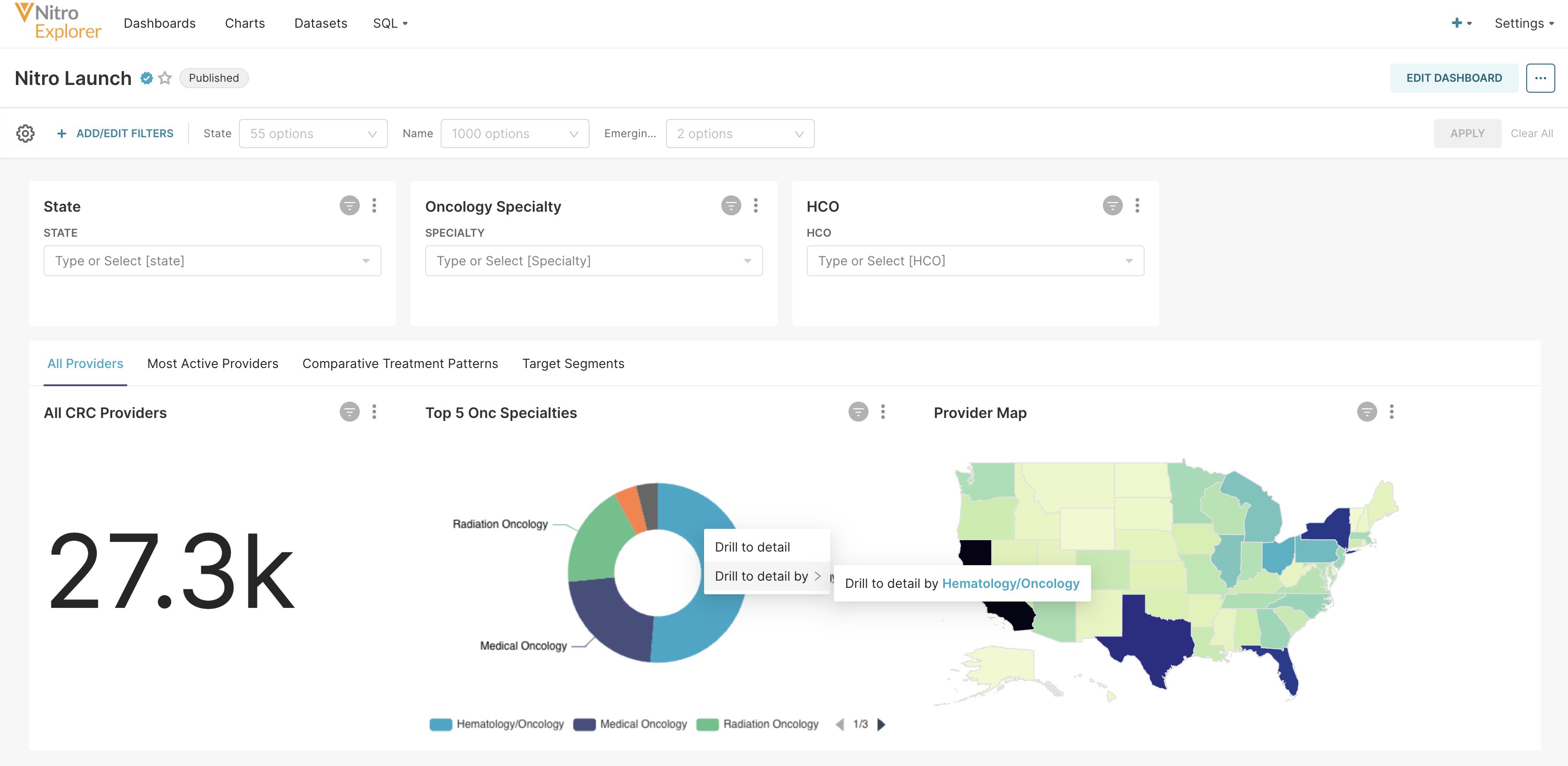Toggle Hematology/Oncology series in pie legend
The image size is (1568, 766).
tap(496, 724)
